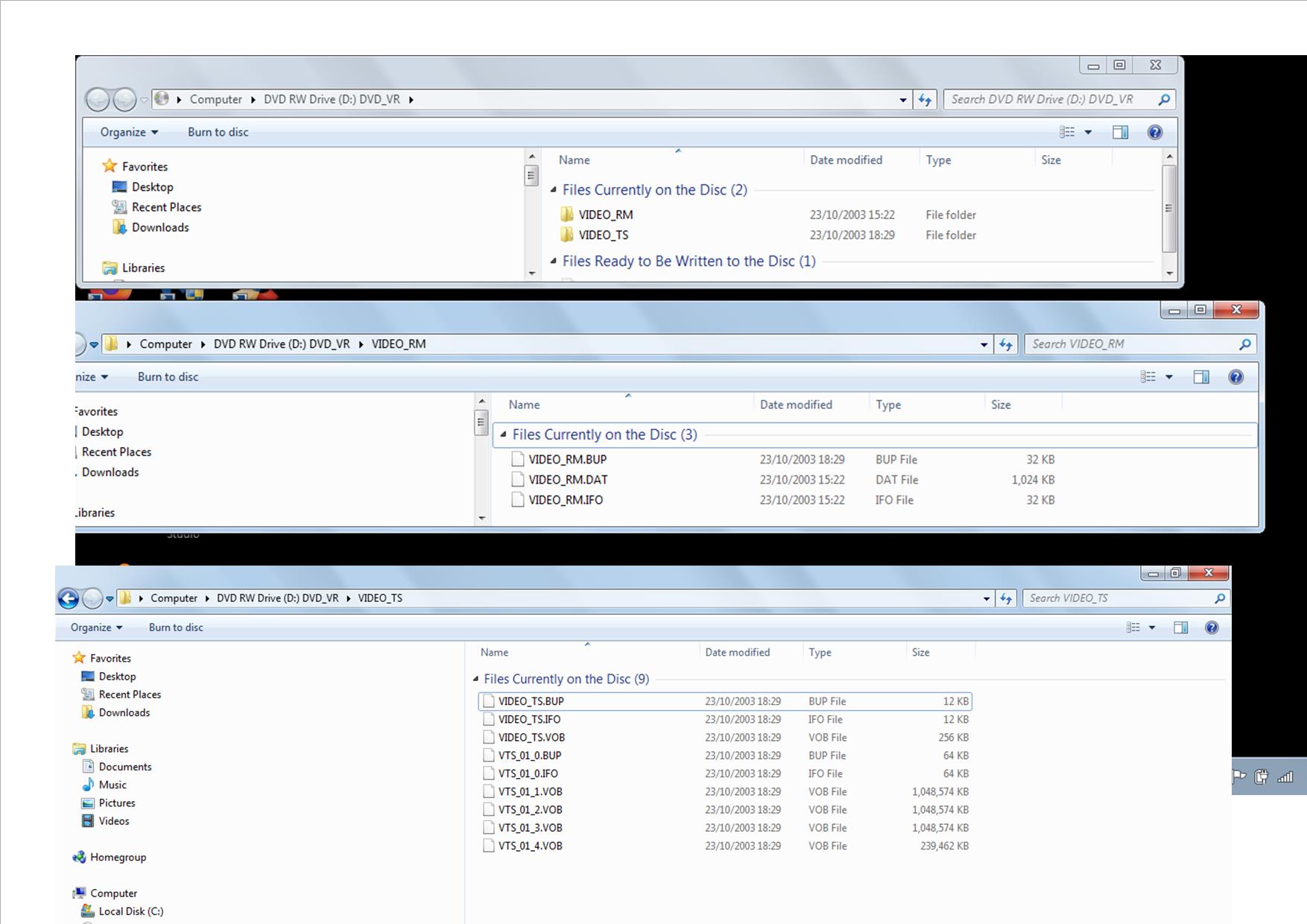Open Organize menu in VIDEO_TS window
The width and height of the screenshot is (1307, 924).
pos(96,627)
